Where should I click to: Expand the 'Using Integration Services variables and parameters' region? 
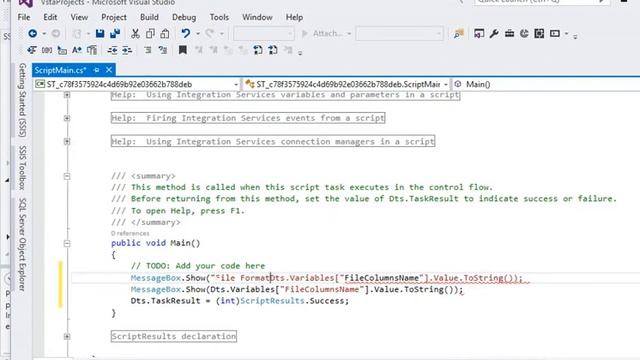(x=67, y=95)
